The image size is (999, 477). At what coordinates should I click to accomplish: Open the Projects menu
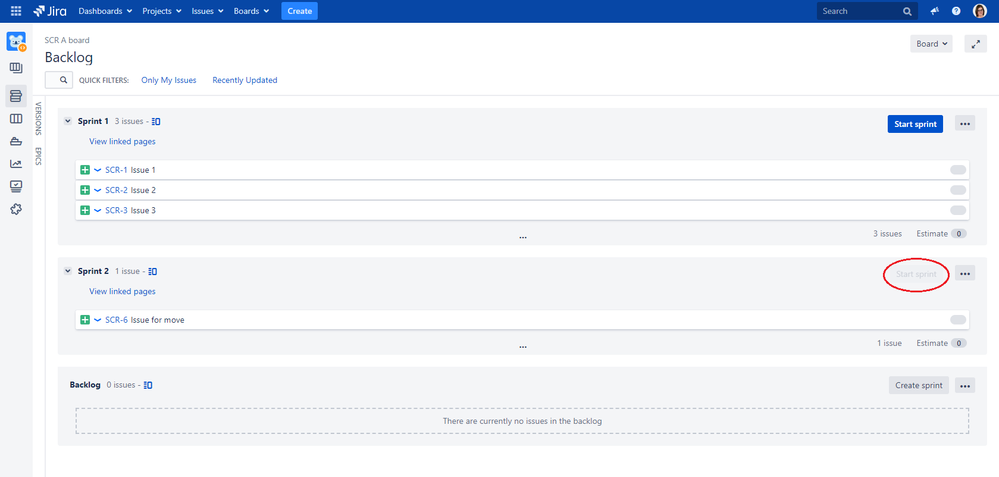[162, 11]
